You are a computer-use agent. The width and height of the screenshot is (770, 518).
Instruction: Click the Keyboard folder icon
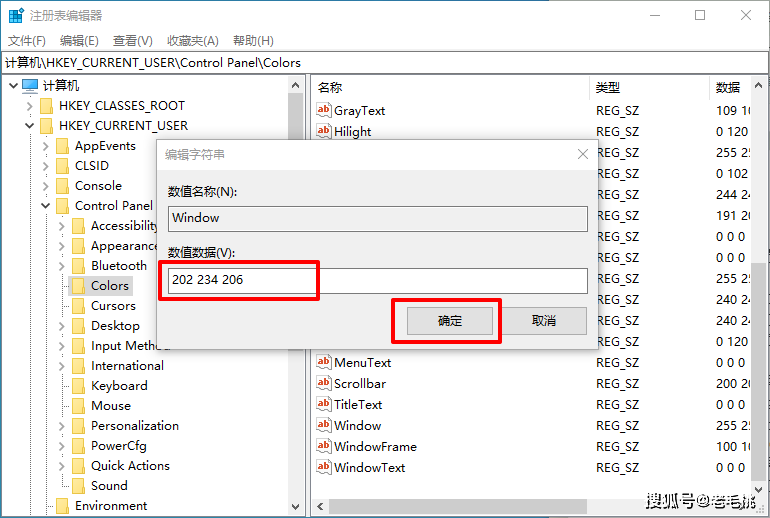point(79,386)
